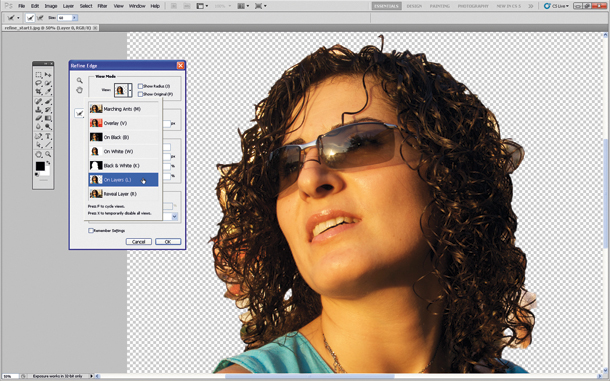Enable Show Radius checkbox
This screenshot has width=610, height=381.
pyautogui.click(x=140, y=86)
